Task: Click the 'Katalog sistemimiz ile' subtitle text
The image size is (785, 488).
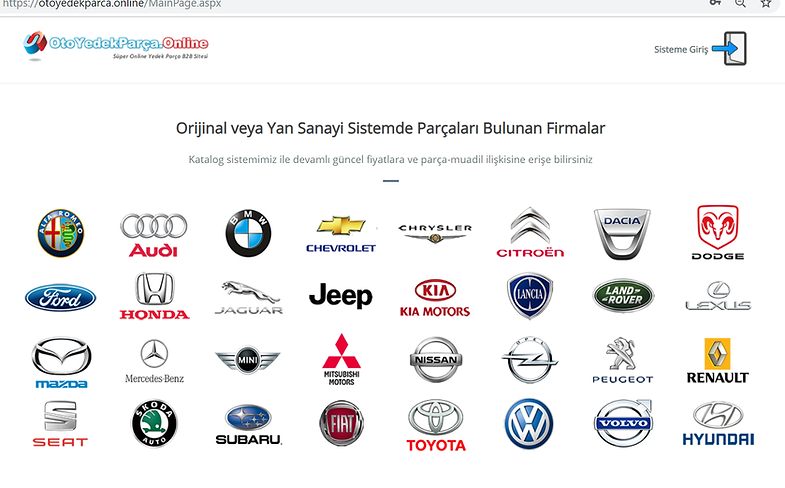Action: pos(390,160)
